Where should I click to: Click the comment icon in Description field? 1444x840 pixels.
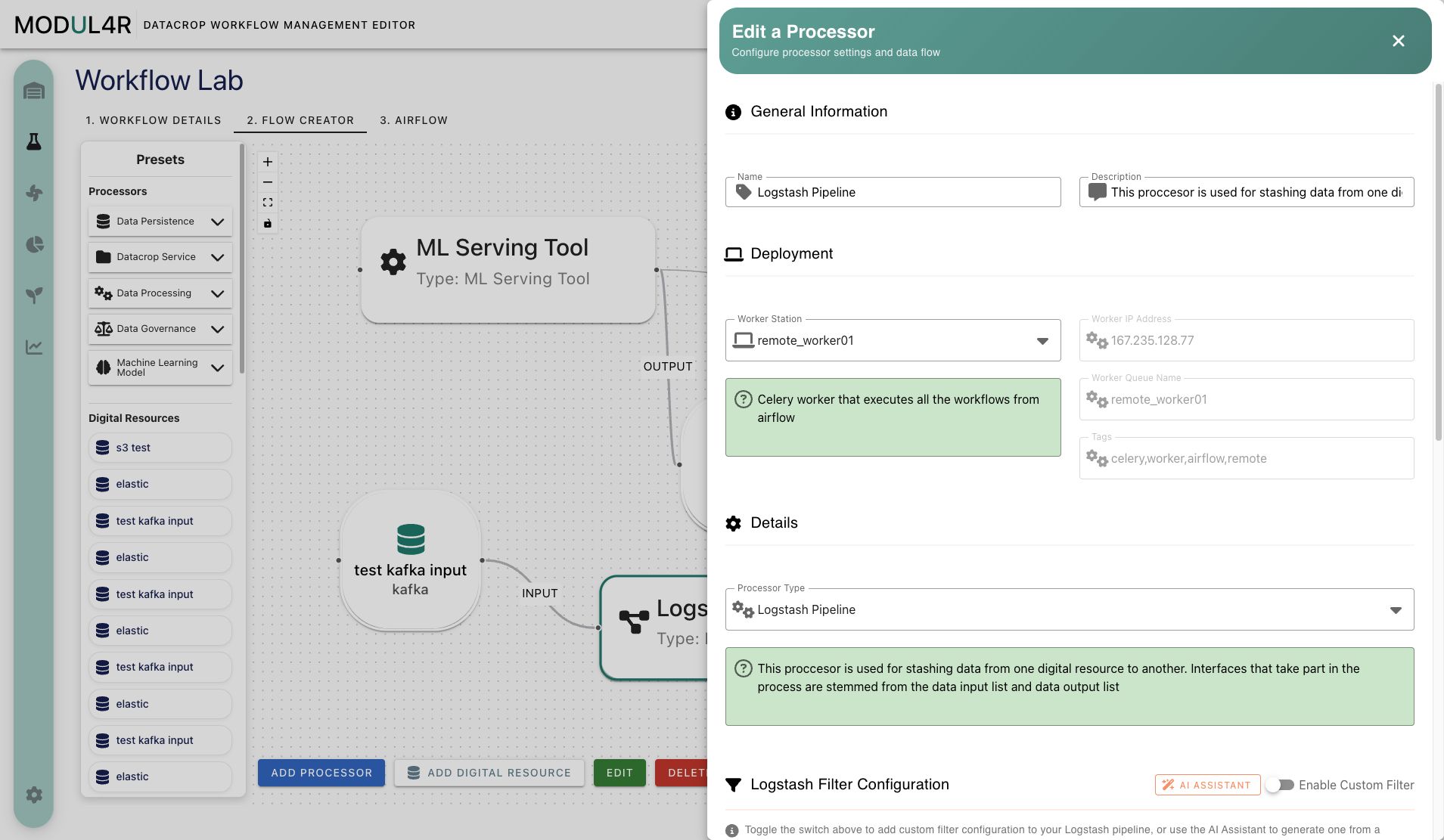tap(1097, 192)
